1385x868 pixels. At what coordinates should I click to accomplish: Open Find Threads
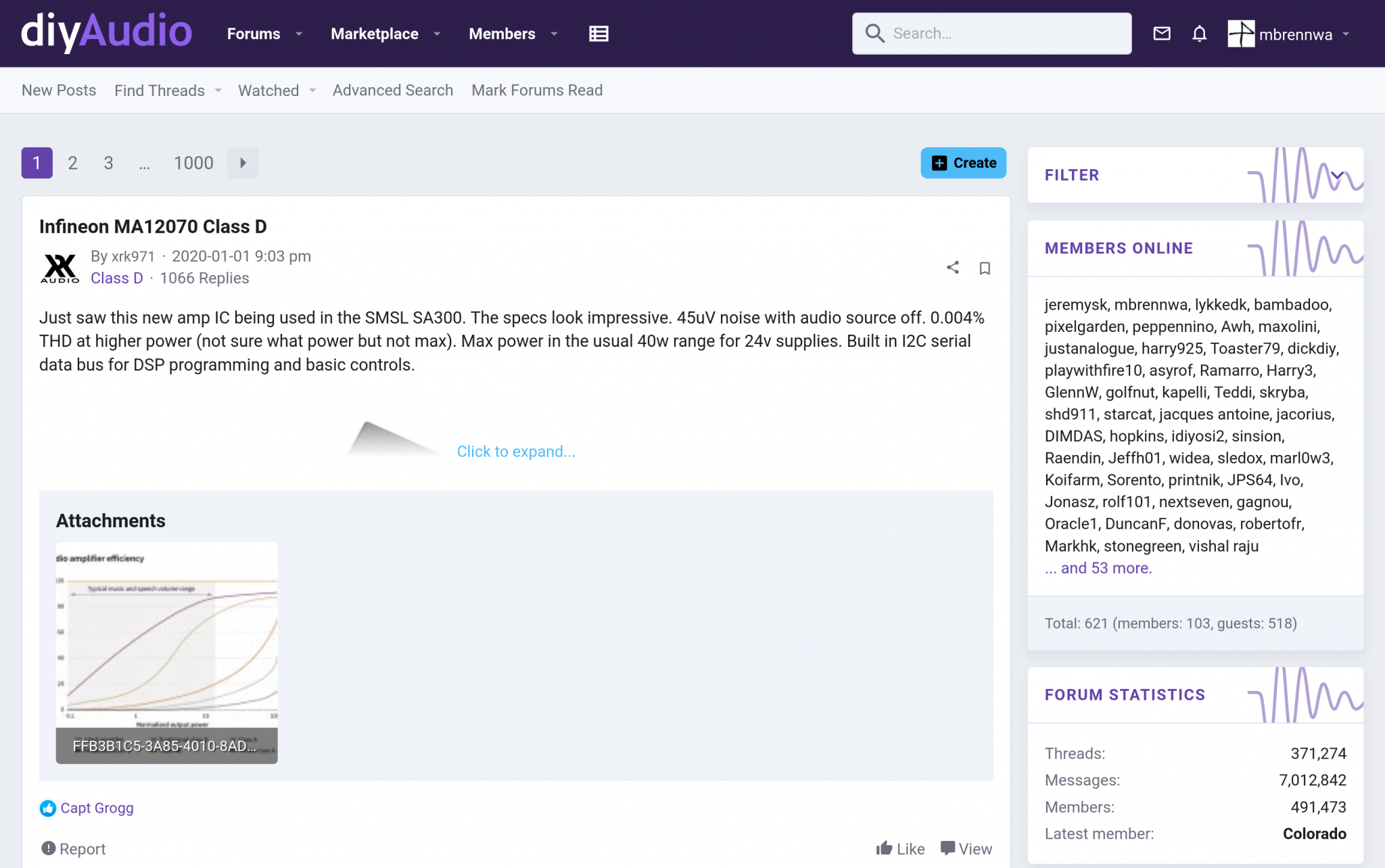coord(160,90)
